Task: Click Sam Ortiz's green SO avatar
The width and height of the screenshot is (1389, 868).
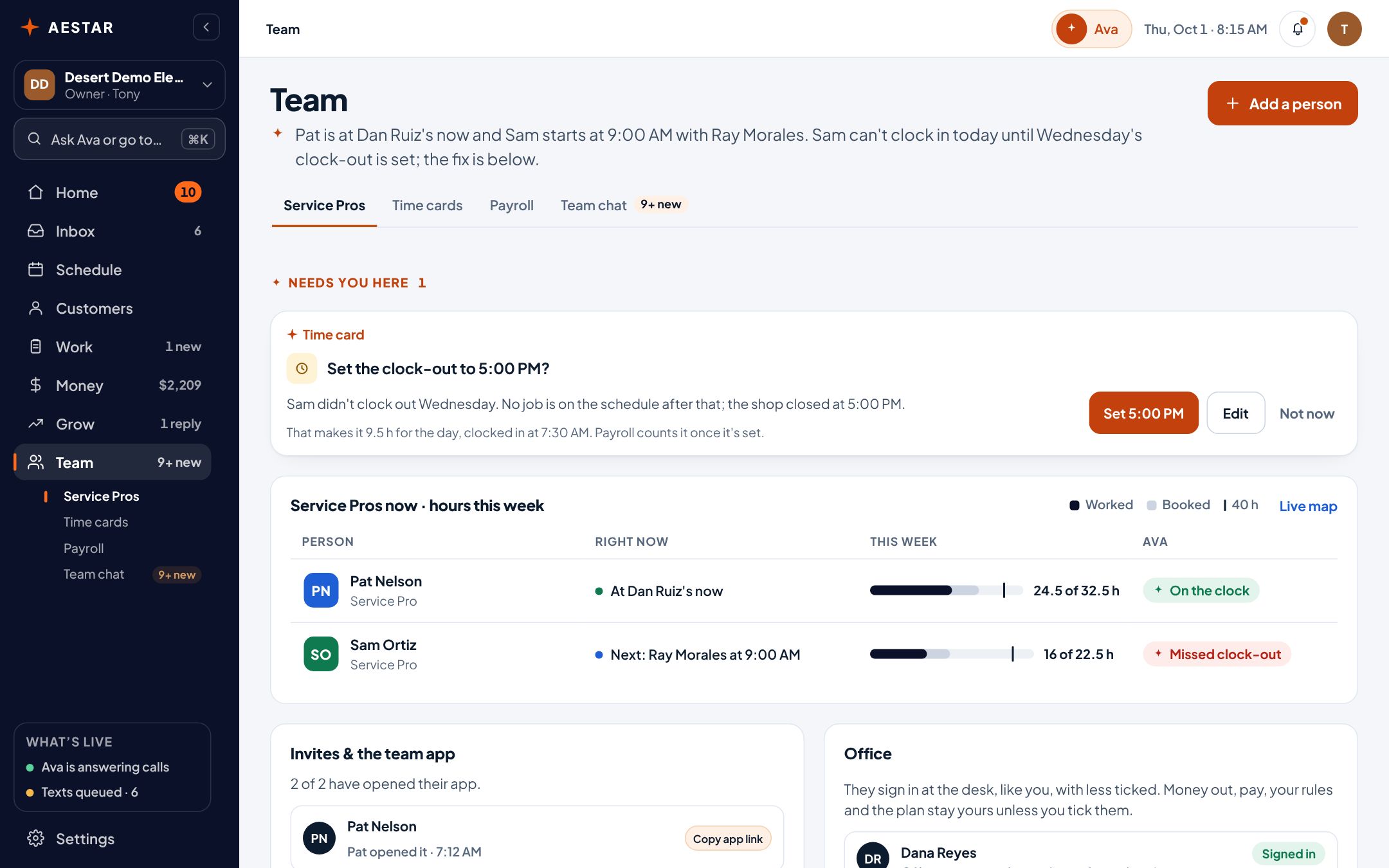Action: tap(321, 654)
